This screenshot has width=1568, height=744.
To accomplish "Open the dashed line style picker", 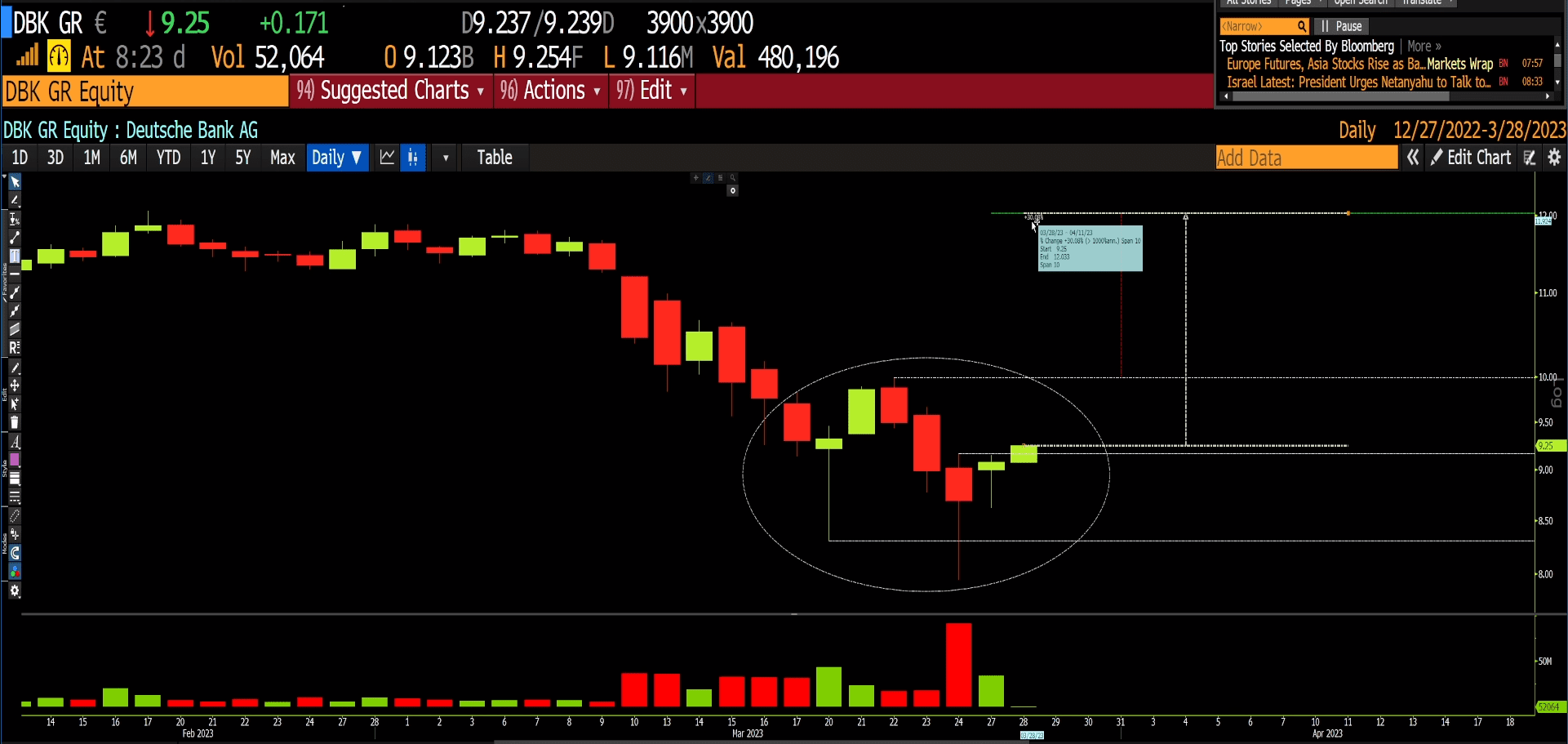I will tap(15, 497).
